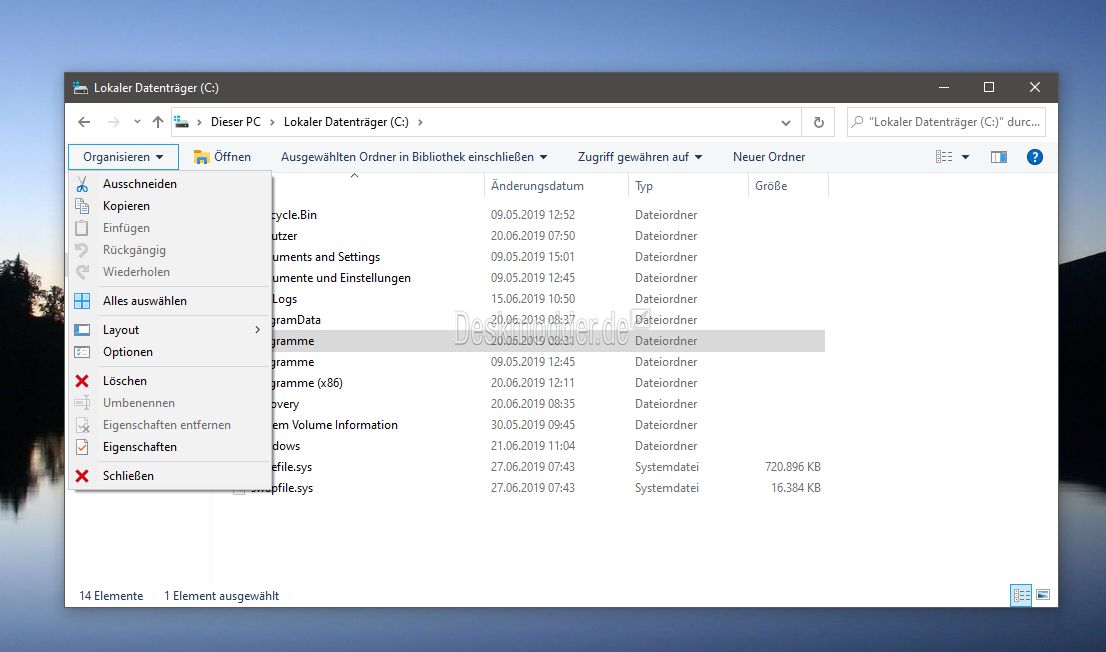
Task: Click Lokaler Datenträger (C:) breadcrumb
Action: click(x=346, y=122)
